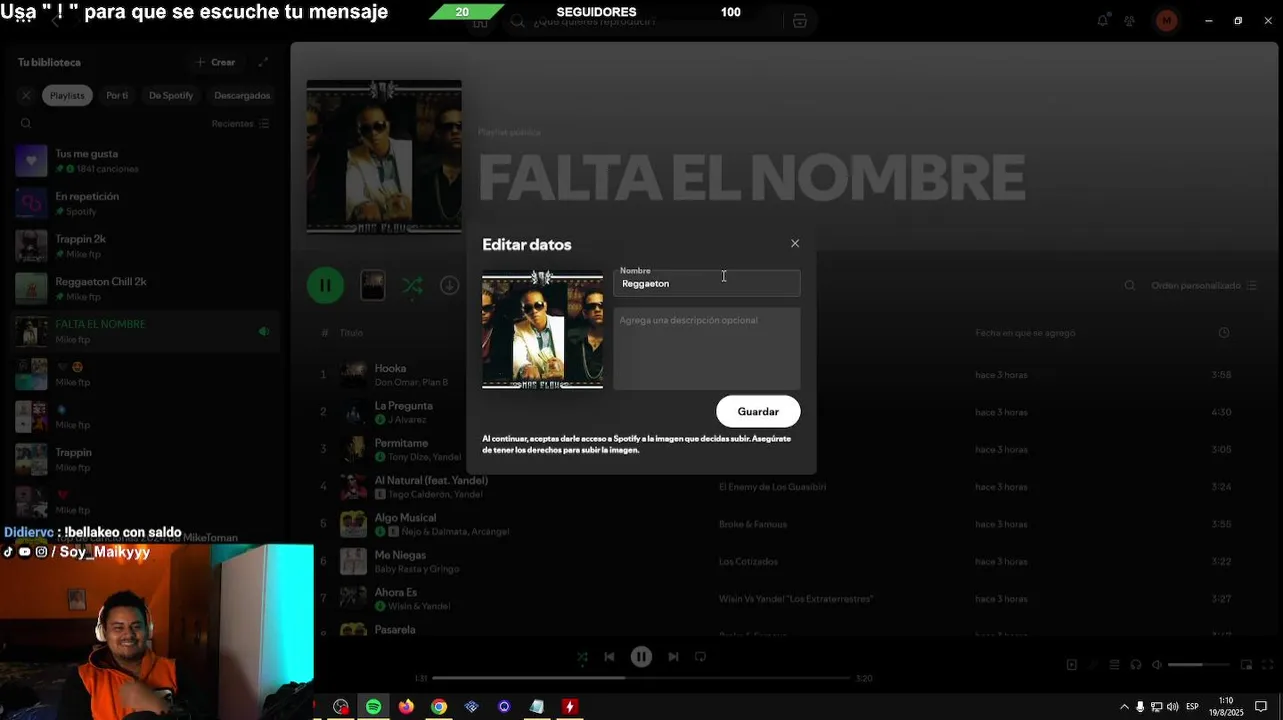Viewport: 1283px width, 720px height.
Task: Open connect to a device headphones icon
Action: pyautogui.click(x=1136, y=665)
